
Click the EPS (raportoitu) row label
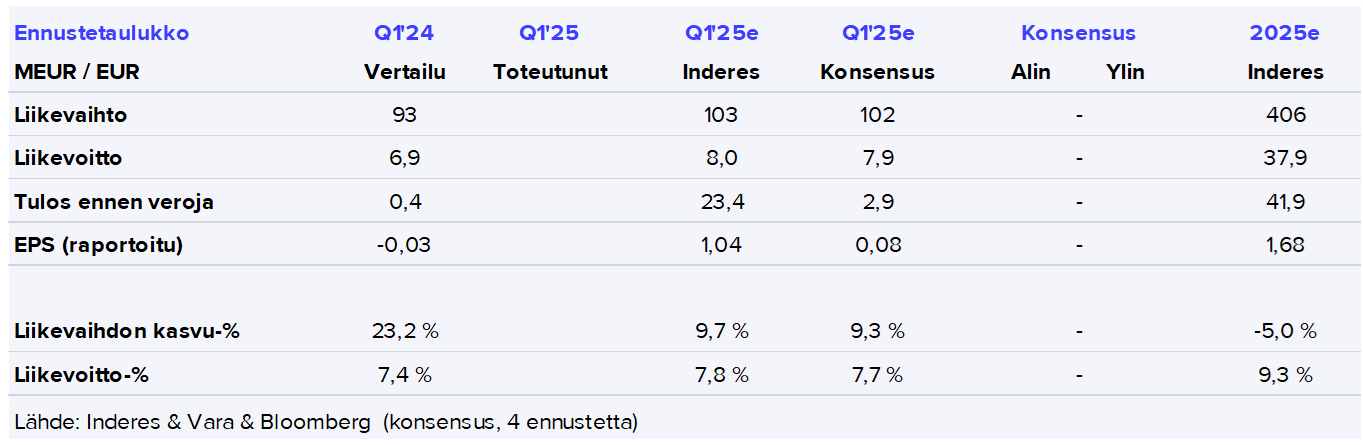[x=99, y=245]
